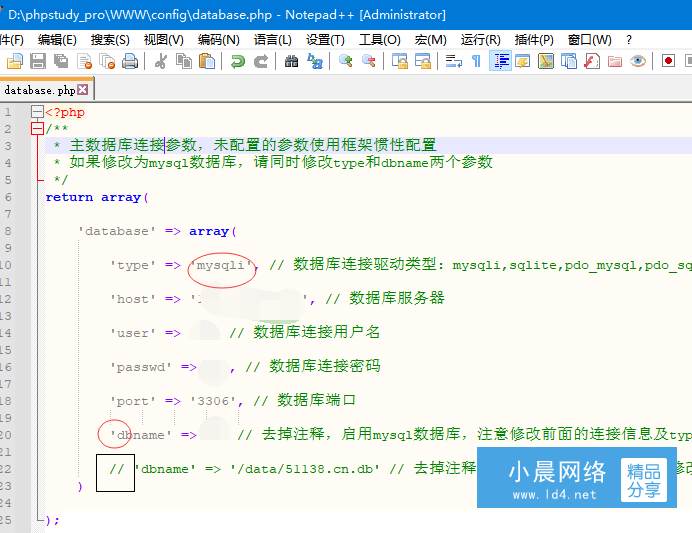Close the database.php tab
692x533 pixels.
[x=83, y=90]
